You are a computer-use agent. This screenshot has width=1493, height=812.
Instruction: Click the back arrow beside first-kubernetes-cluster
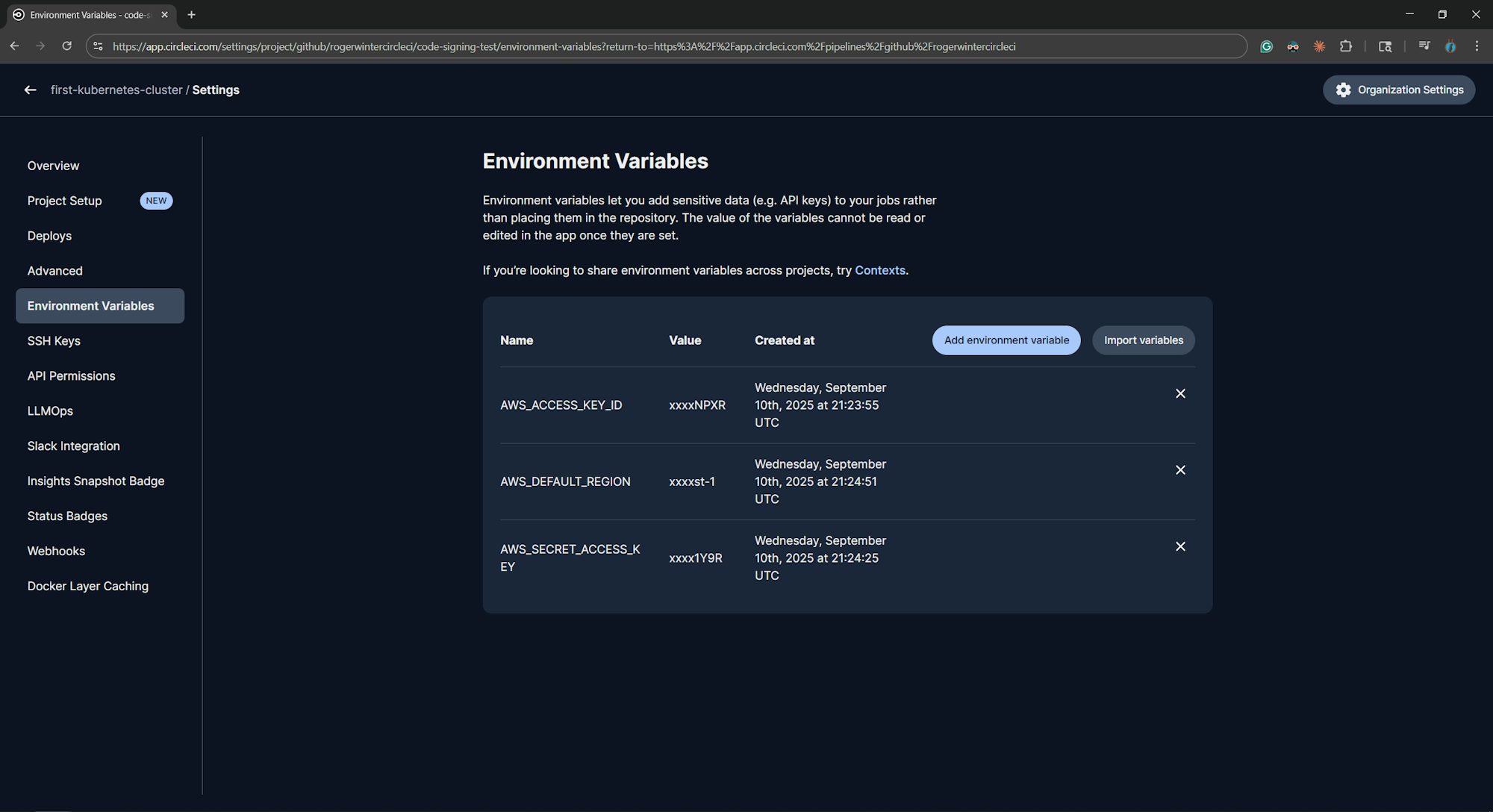[x=30, y=90]
